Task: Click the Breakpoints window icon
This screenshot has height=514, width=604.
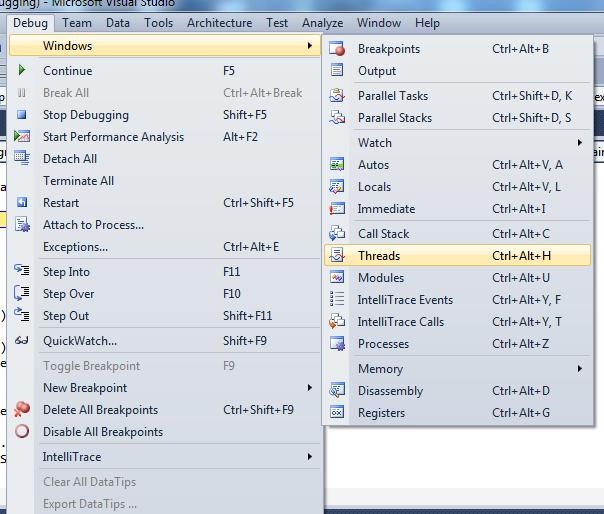Action: coord(337,49)
